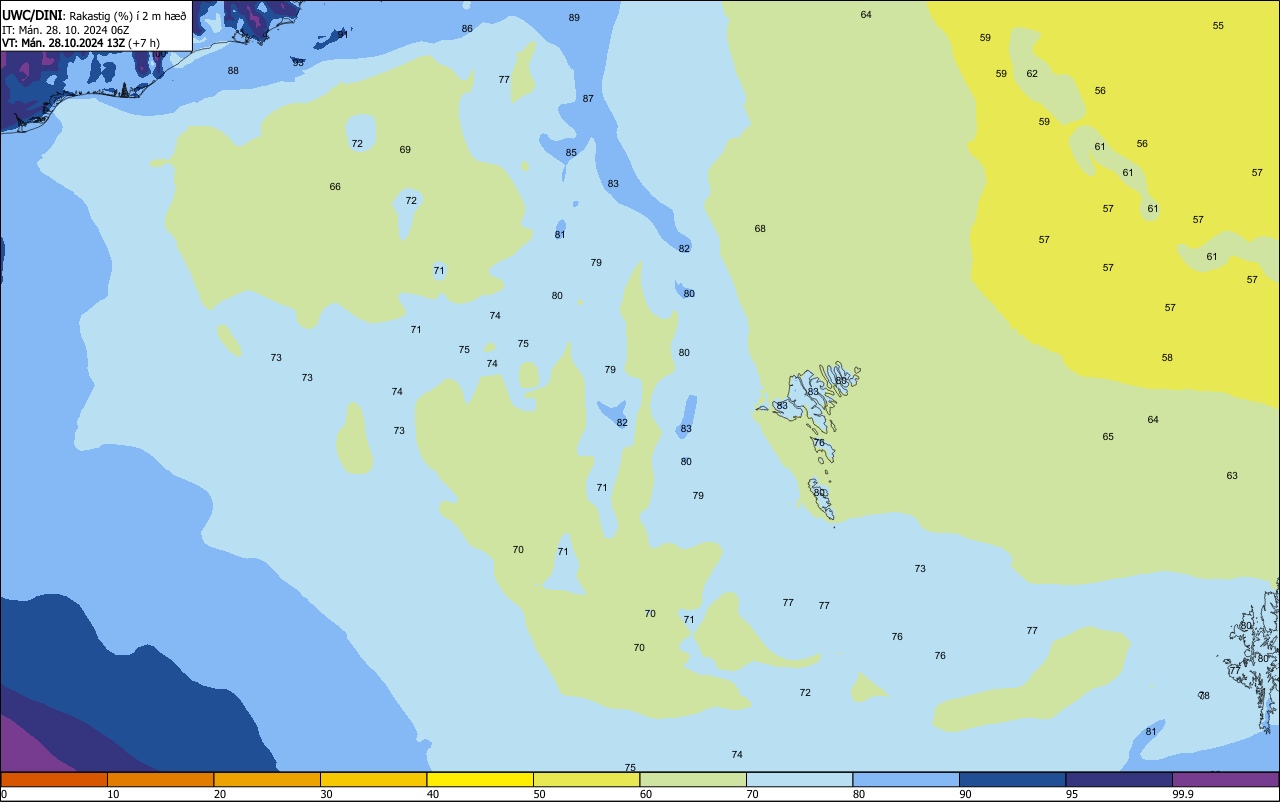
Task: Click the pale blue 70–80 legend swatch
Action: click(799, 779)
